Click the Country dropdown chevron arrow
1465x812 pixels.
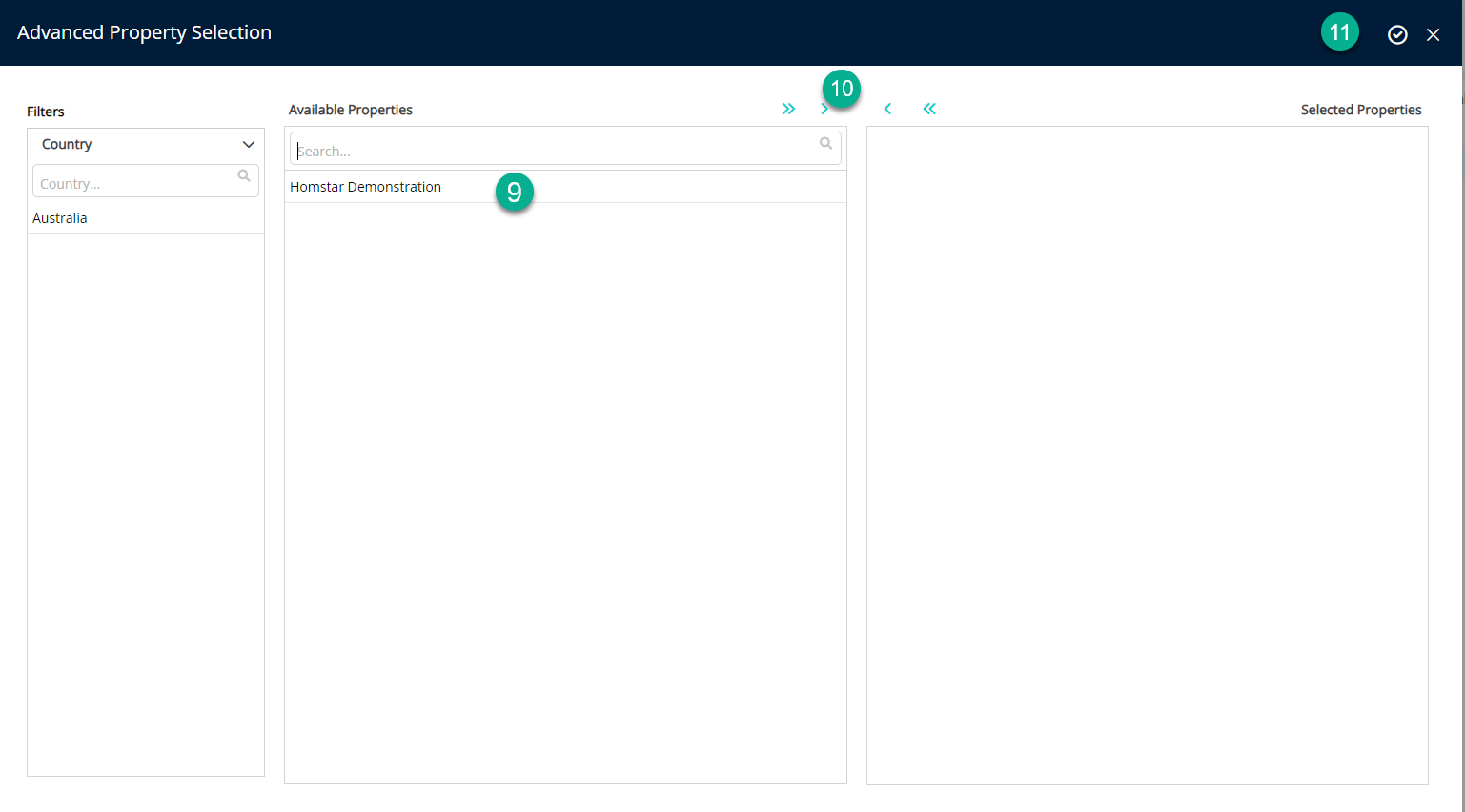(x=249, y=145)
